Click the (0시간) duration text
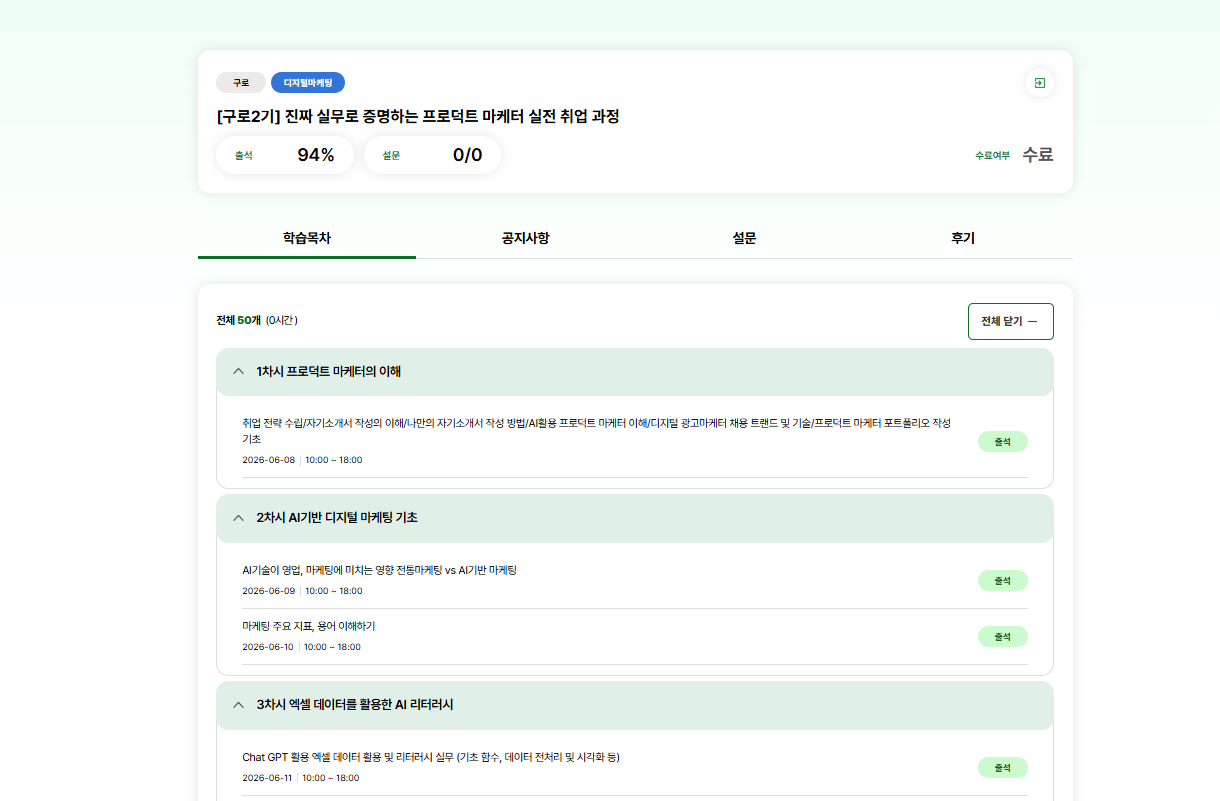1220x801 pixels. pyautogui.click(x=282, y=321)
